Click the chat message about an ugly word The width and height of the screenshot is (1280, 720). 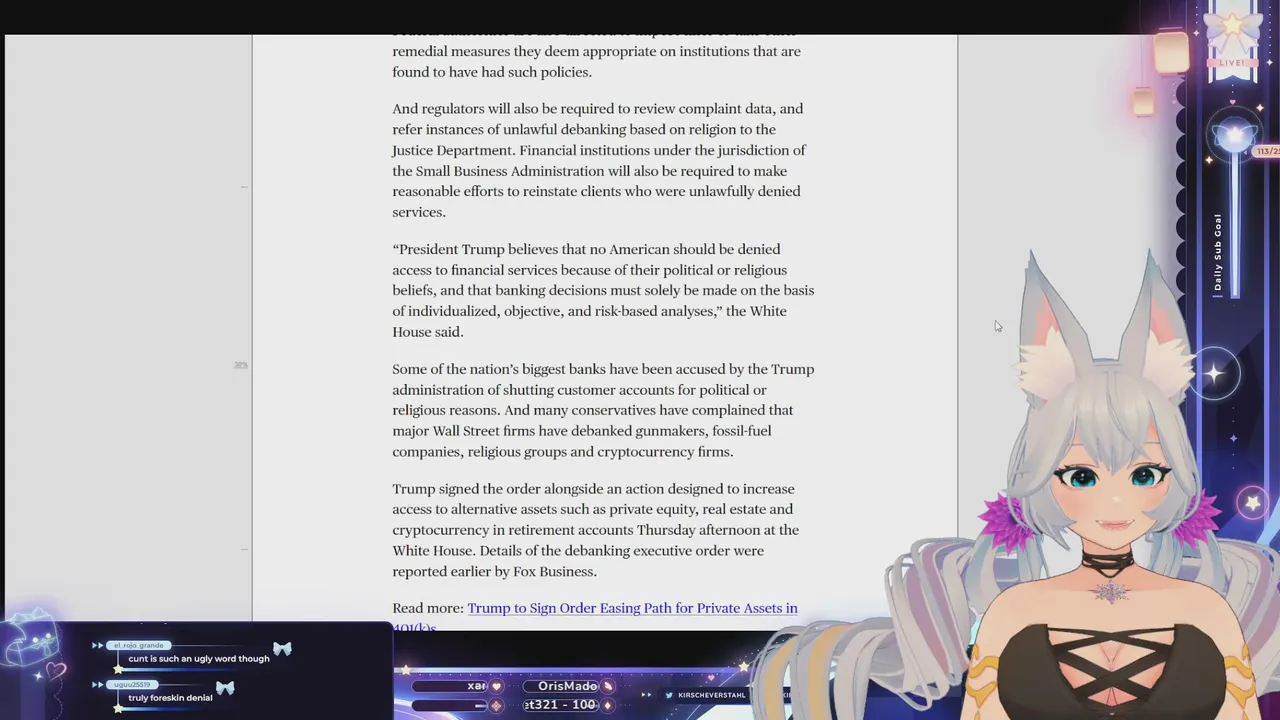click(199, 659)
